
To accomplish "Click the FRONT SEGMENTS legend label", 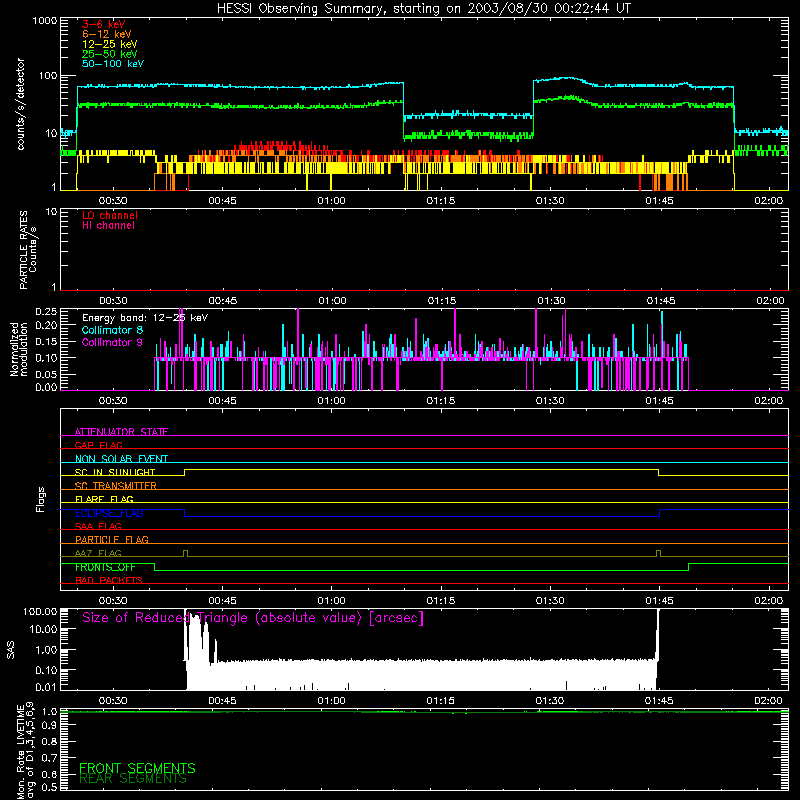I will coord(137,768).
